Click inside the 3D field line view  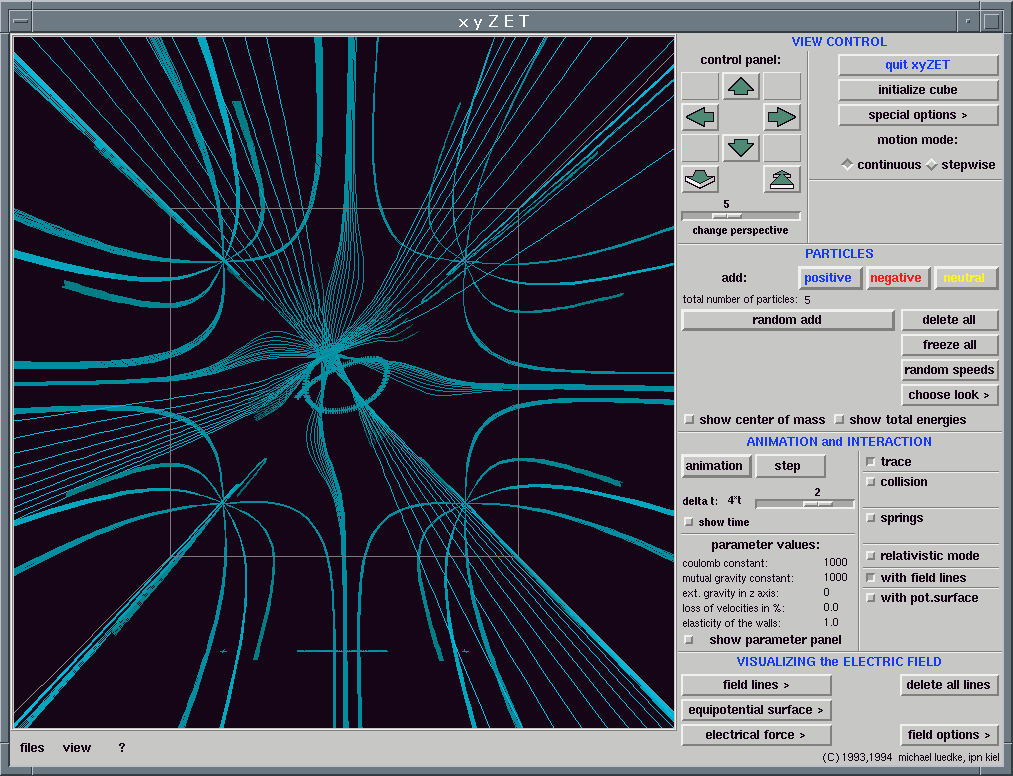tap(343, 382)
